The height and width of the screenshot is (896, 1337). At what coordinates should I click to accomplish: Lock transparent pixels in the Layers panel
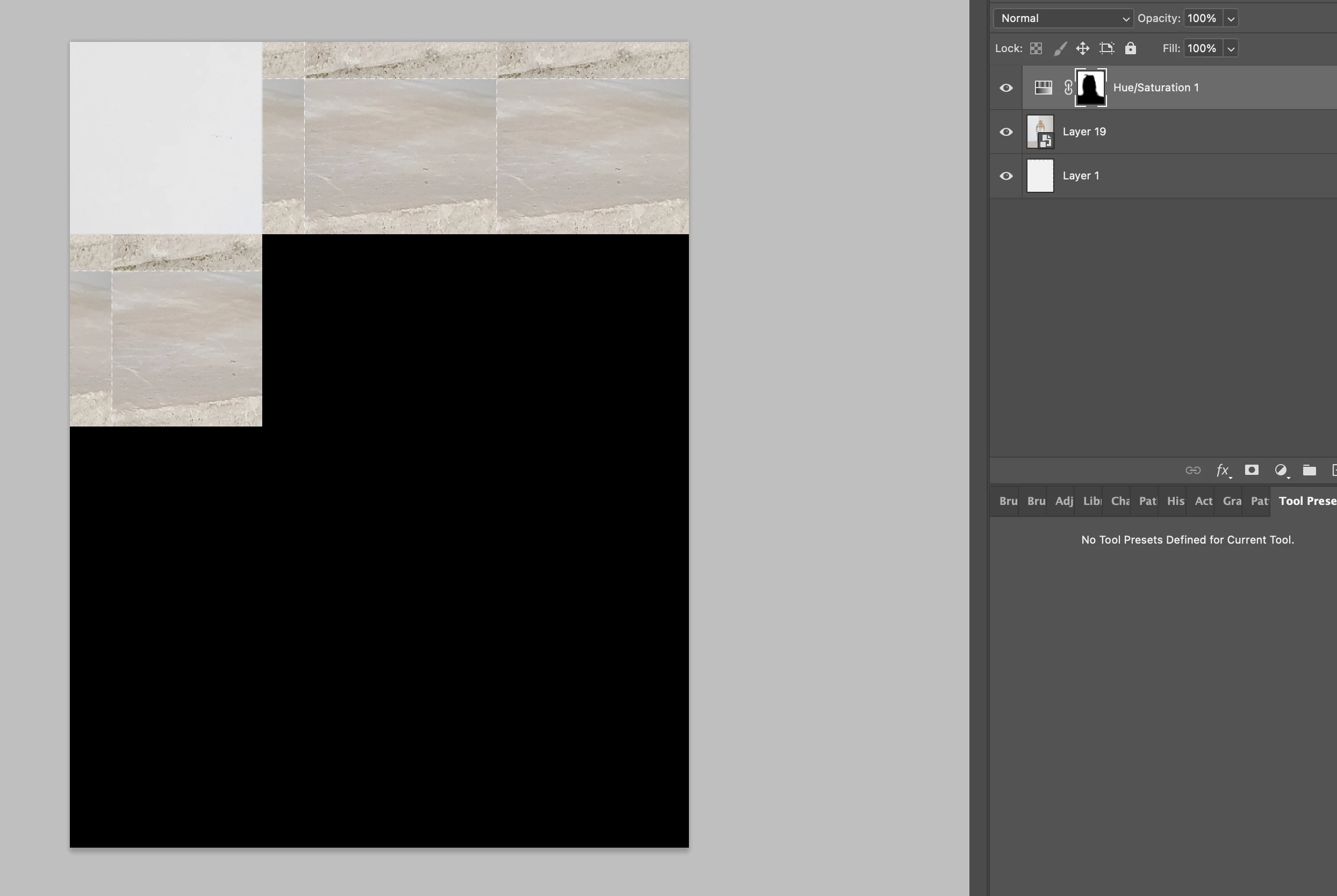pyautogui.click(x=1036, y=48)
